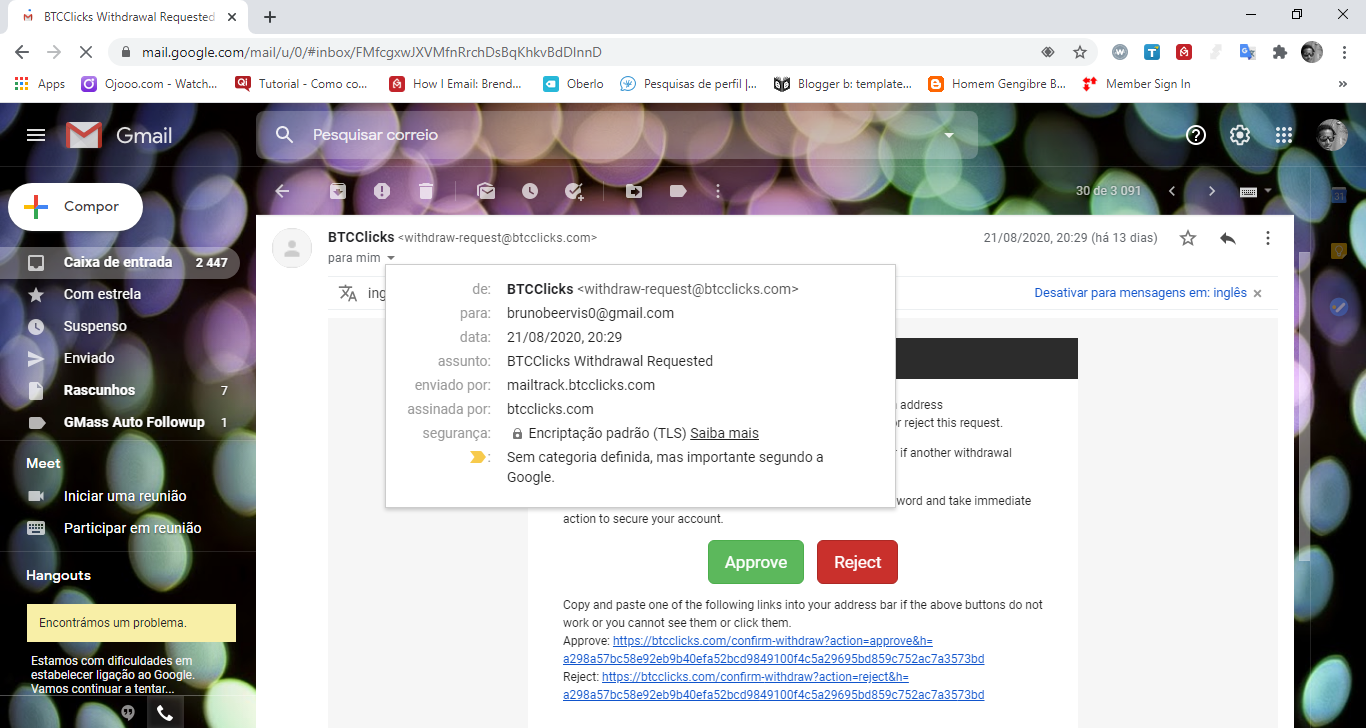1366x728 pixels.
Task: Open Suspenso folder
Action: 120,326
